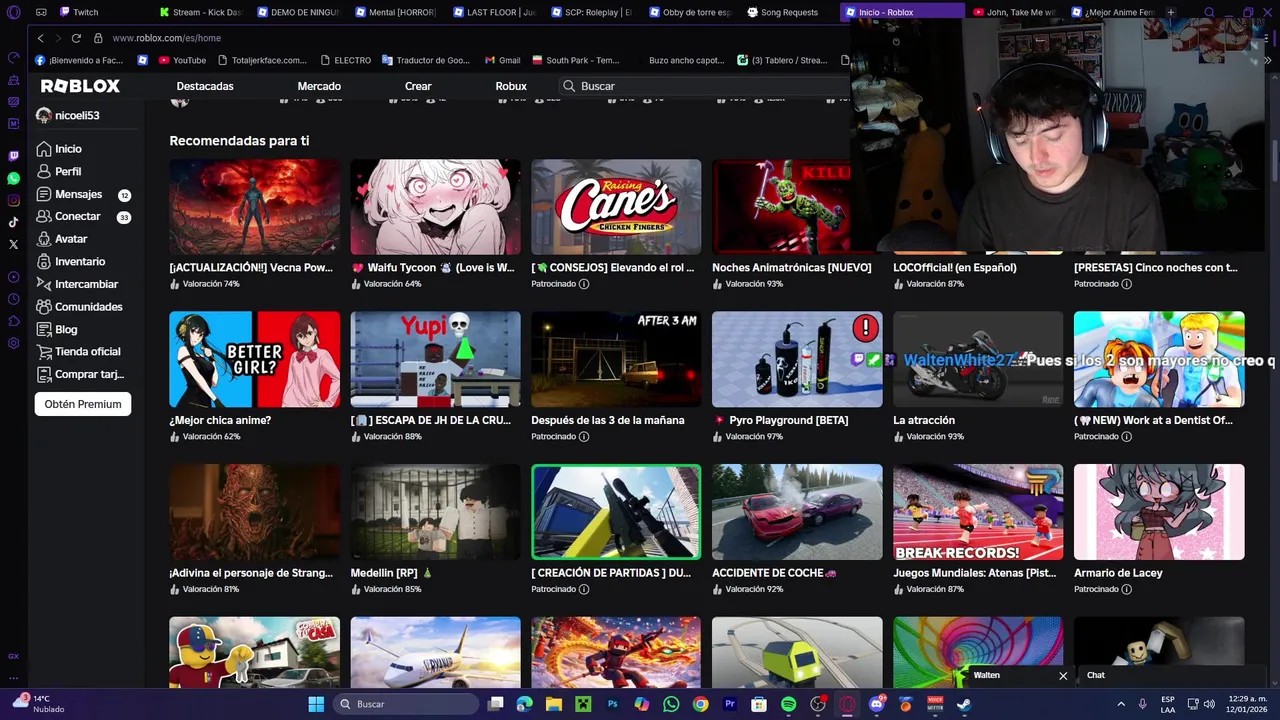Close the Walten chat popup
Screen dimensions: 1280x720
pyautogui.click(x=1063, y=676)
